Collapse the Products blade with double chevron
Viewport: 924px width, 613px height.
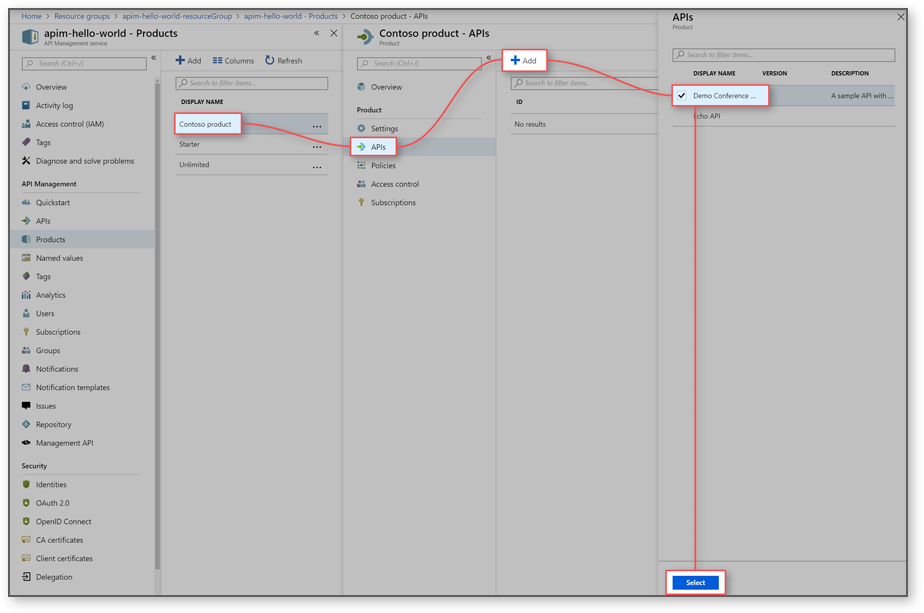point(316,33)
